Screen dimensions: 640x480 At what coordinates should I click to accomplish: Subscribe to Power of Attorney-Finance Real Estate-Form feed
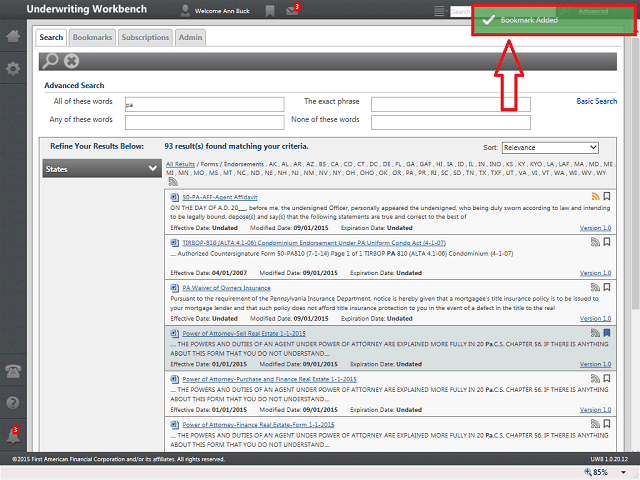point(596,424)
